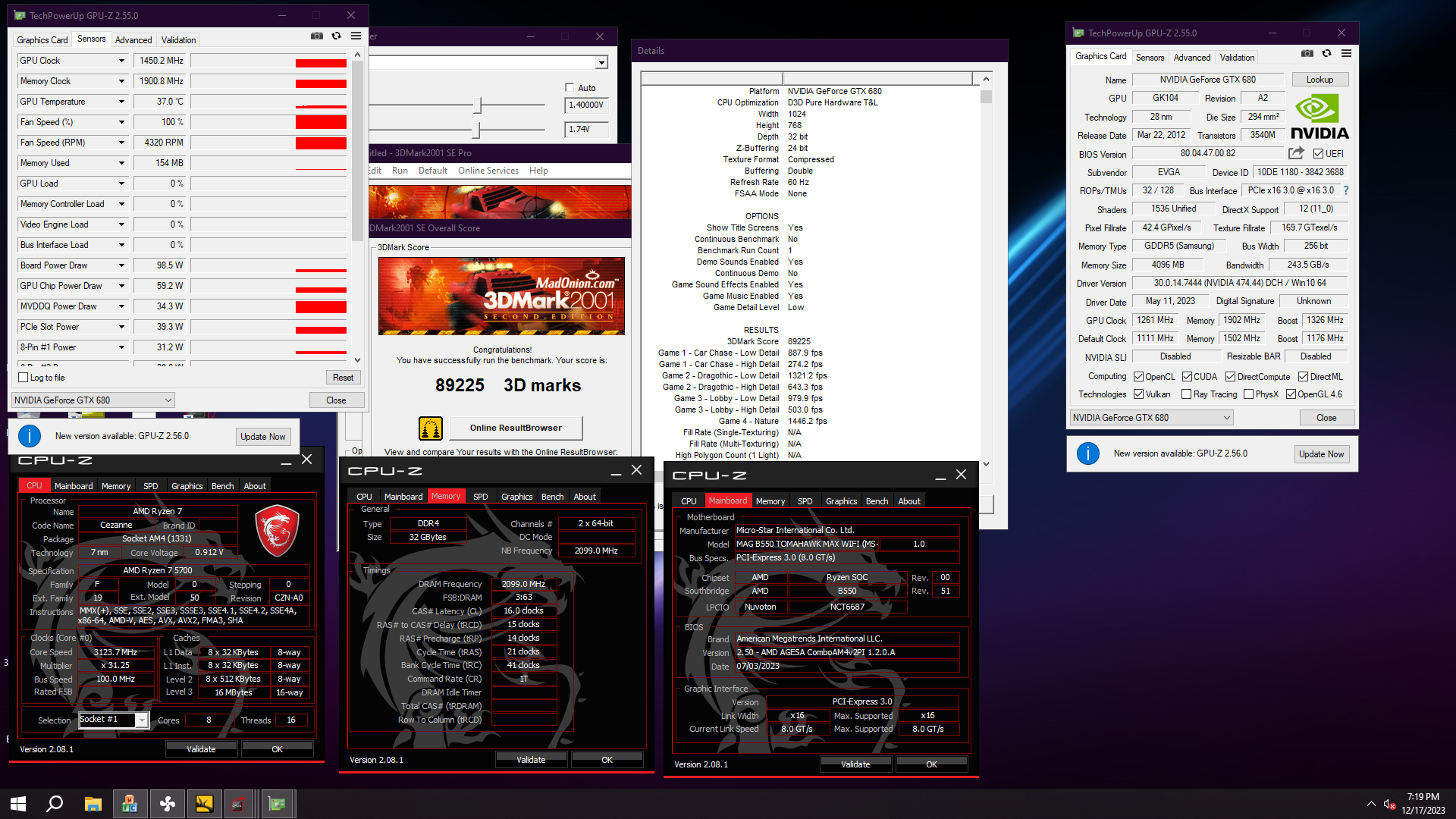Click the lower 1.74V slider handle

(476, 130)
